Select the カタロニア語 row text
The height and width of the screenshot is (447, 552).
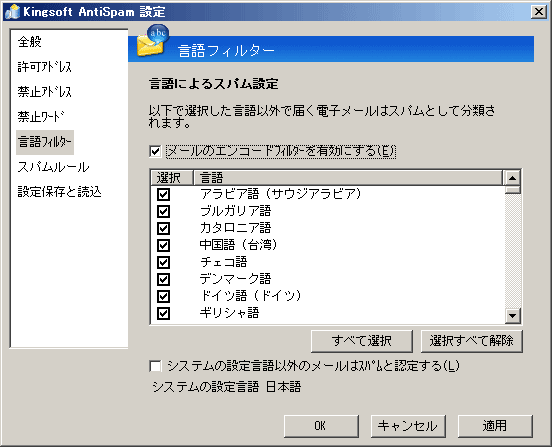click(x=236, y=228)
